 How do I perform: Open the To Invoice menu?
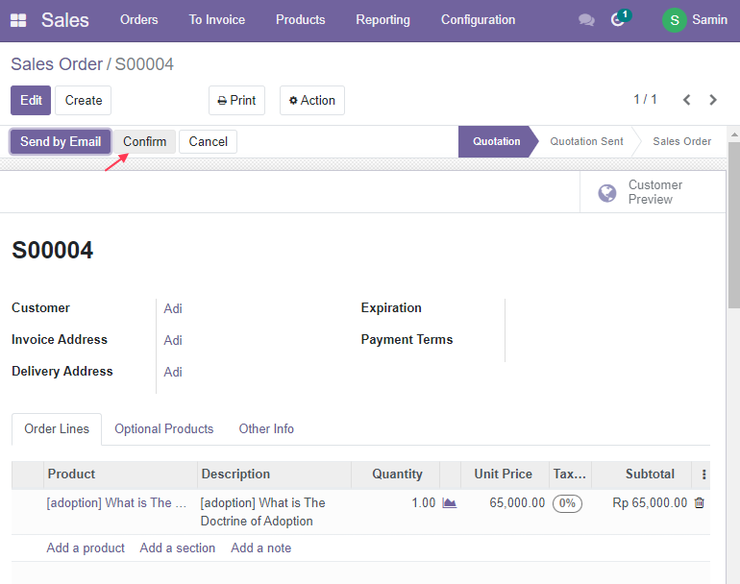[x=217, y=20]
